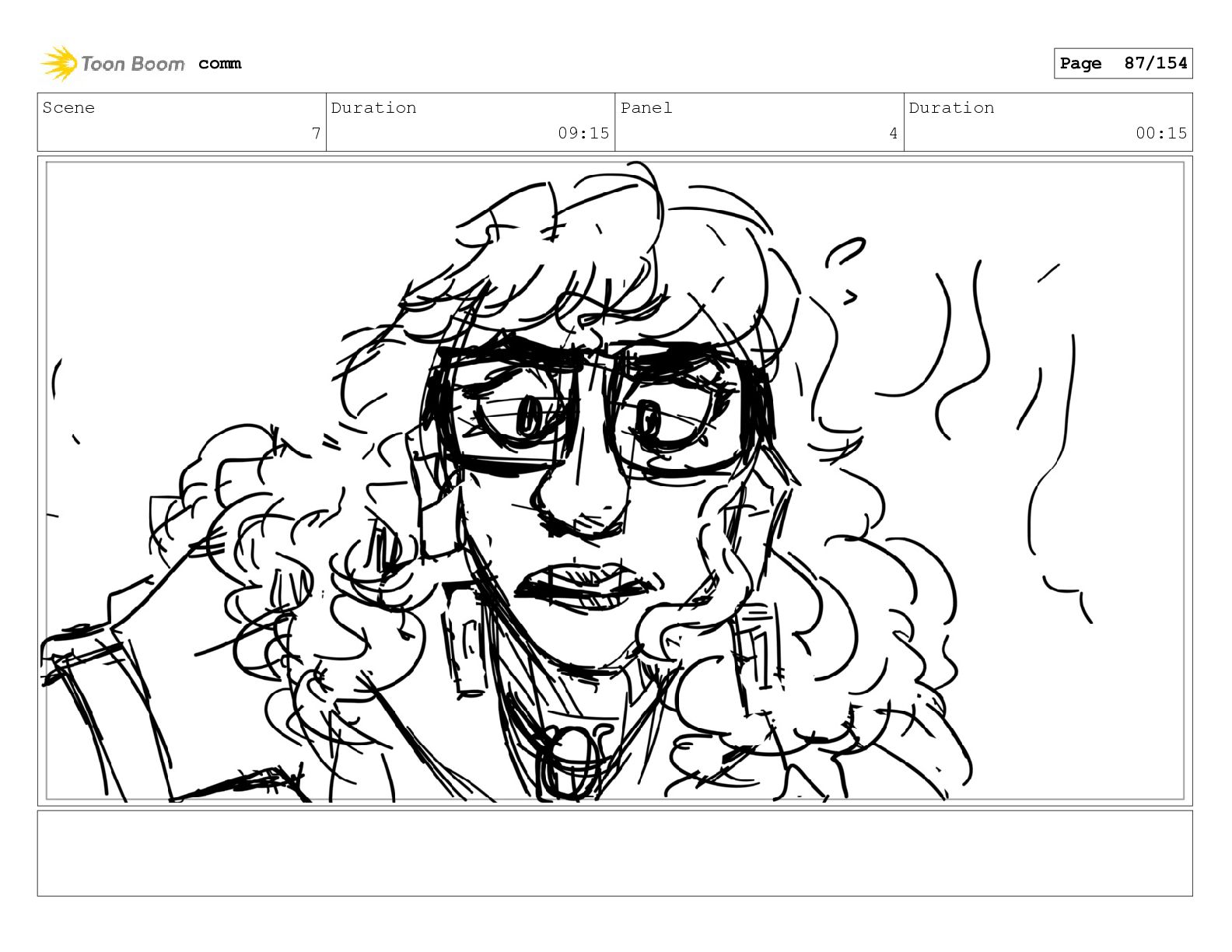Select scene number value '7'
The image size is (1232, 952).
point(316,133)
